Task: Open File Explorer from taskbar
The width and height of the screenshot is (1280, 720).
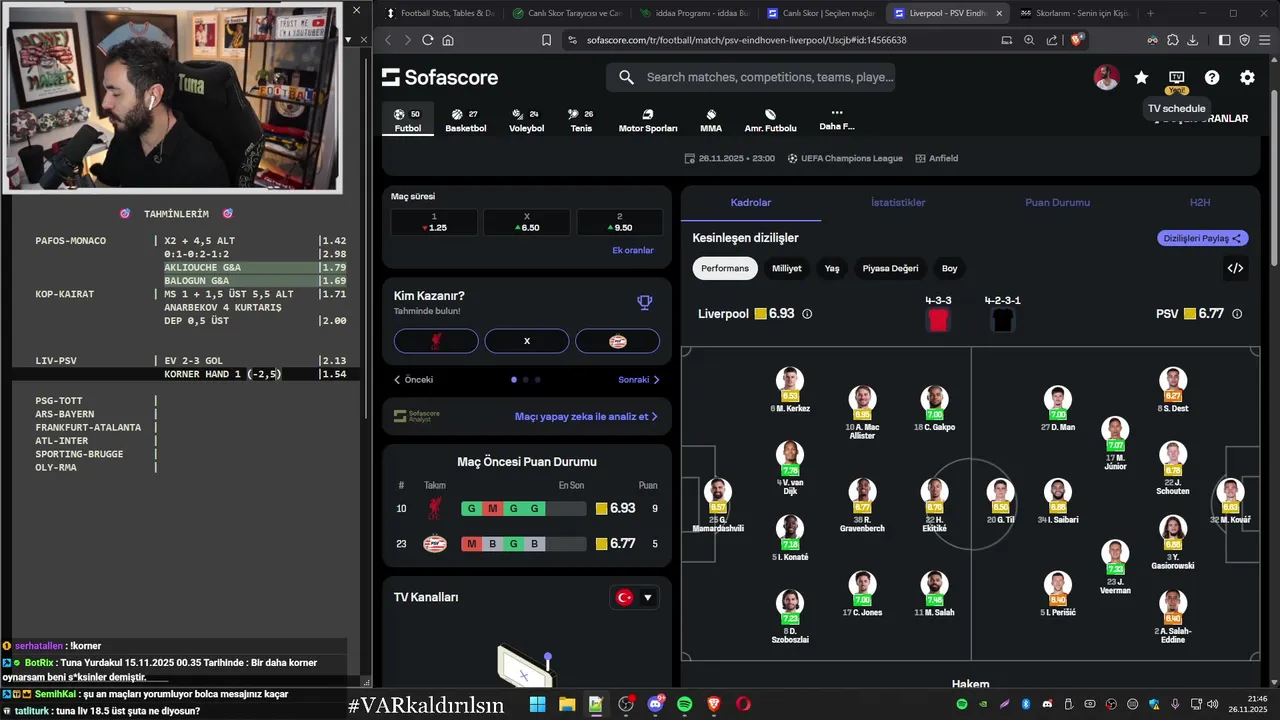Action: (x=566, y=704)
